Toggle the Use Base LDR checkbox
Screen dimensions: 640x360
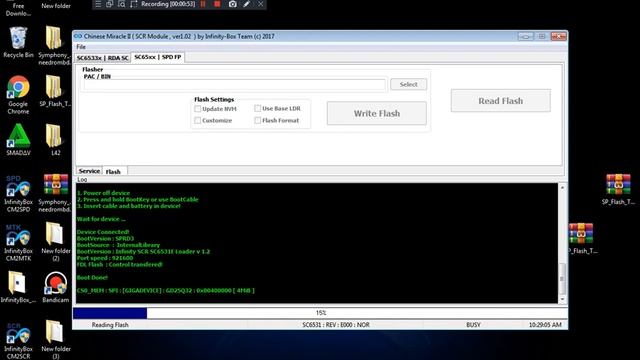pyautogui.click(x=258, y=108)
